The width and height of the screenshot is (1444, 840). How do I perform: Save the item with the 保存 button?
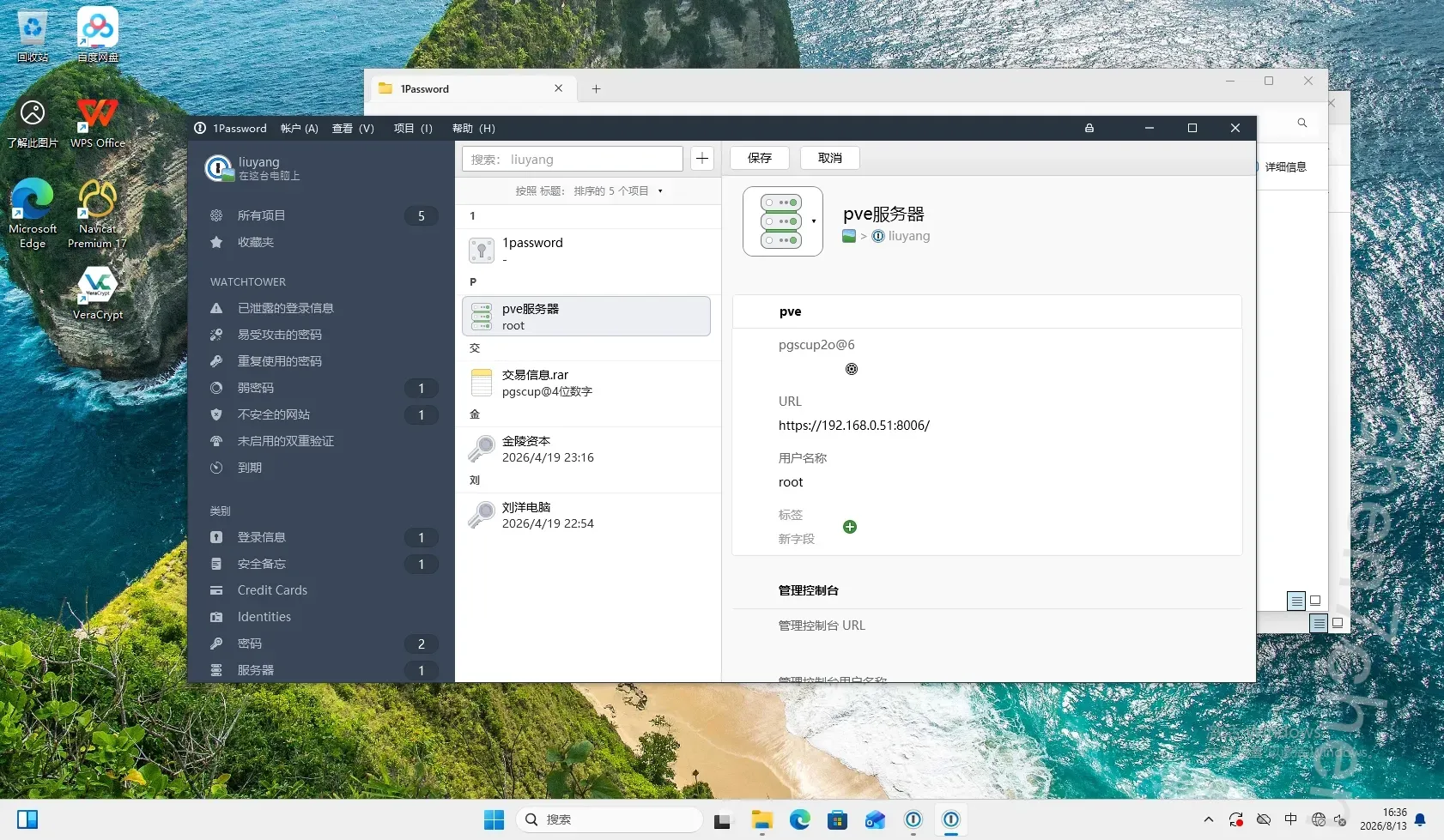760,158
